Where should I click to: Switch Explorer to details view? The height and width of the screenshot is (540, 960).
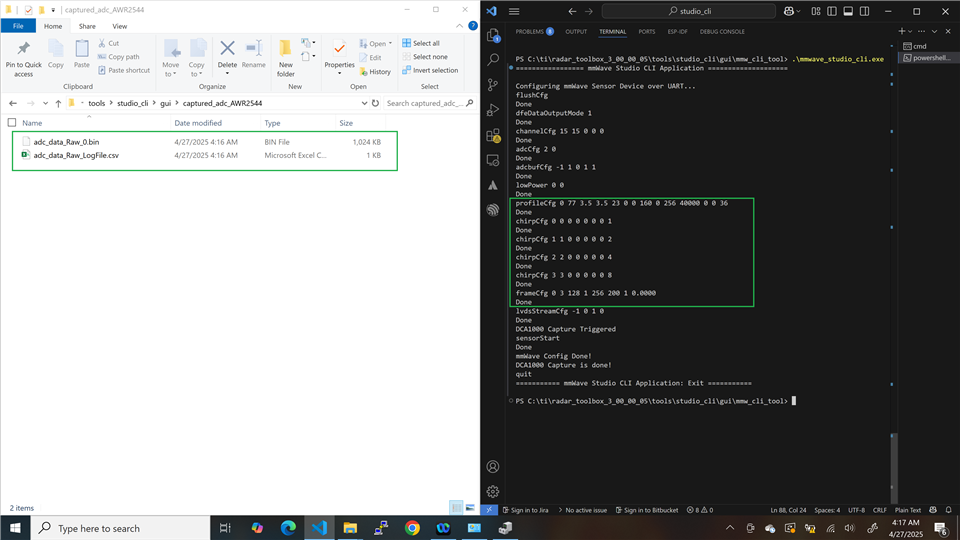[x=456, y=508]
